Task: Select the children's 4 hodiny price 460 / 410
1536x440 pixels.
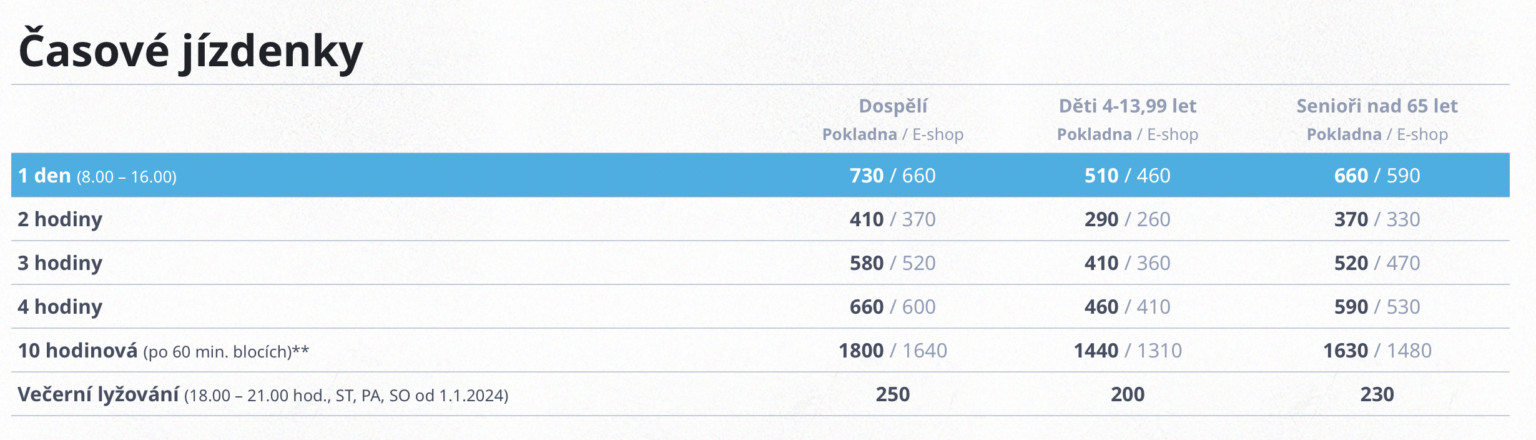Action: coord(1127,307)
